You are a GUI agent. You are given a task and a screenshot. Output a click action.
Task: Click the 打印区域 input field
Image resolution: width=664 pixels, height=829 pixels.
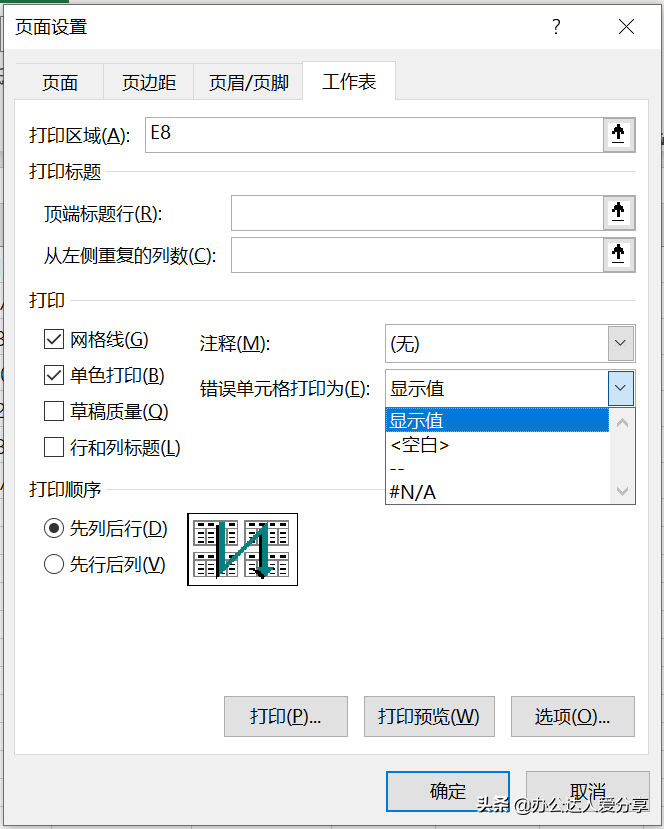coord(373,136)
